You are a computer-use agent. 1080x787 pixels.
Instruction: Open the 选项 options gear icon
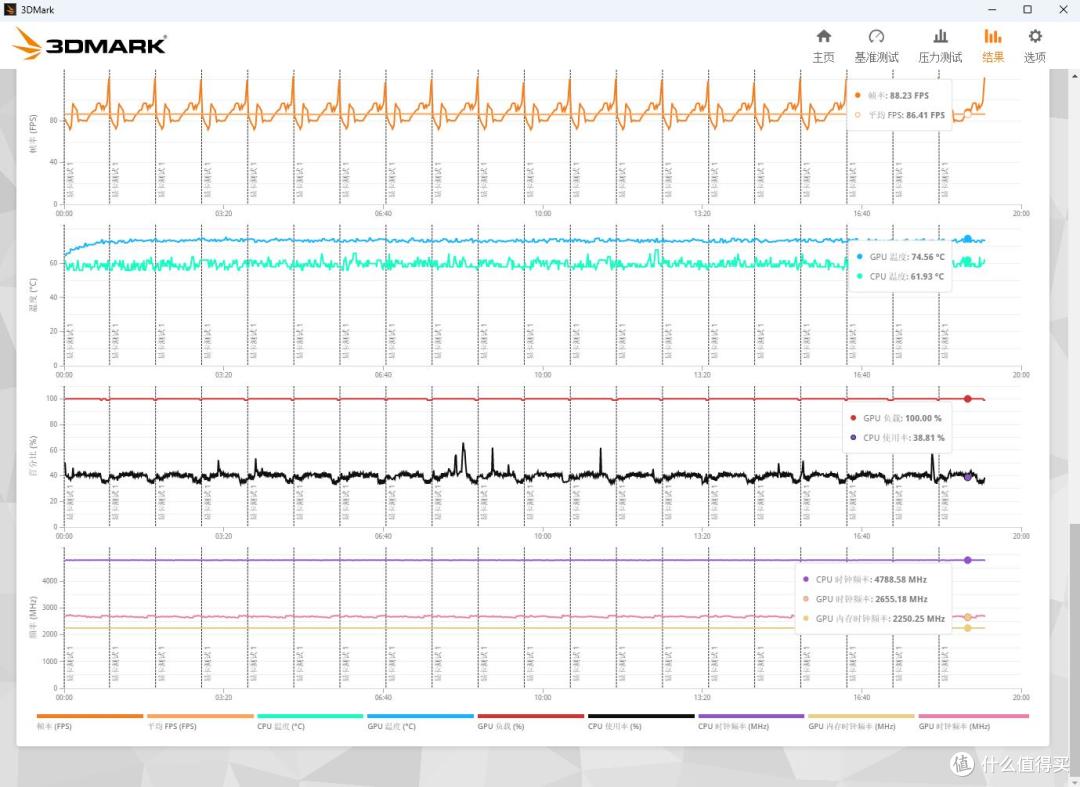1035,45
